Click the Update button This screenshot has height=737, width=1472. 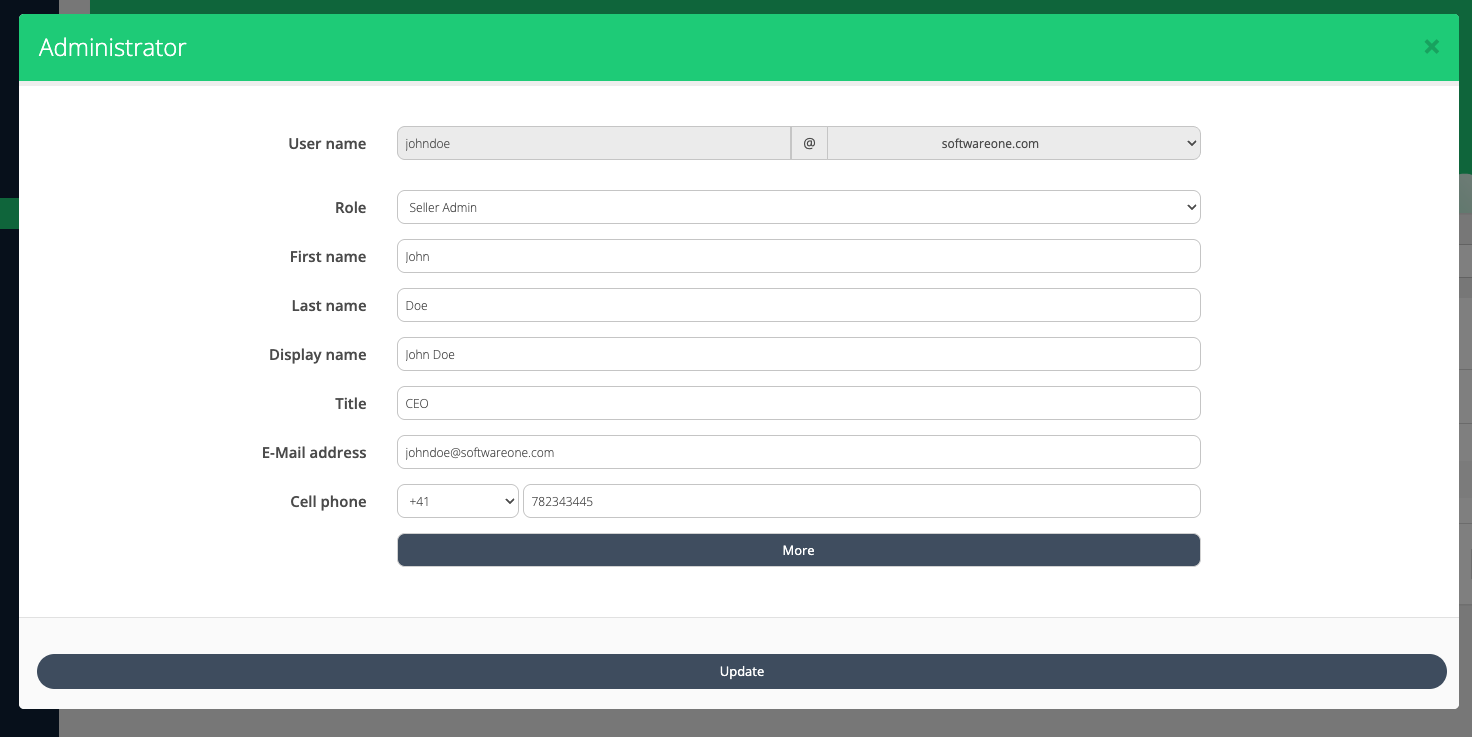click(x=741, y=671)
